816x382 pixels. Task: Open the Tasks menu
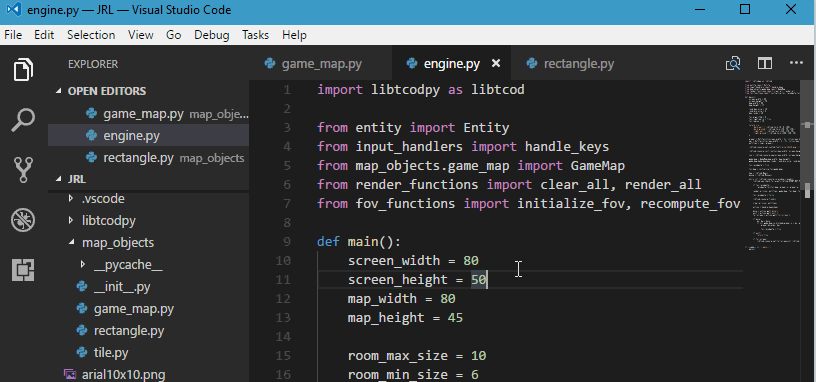[x=256, y=35]
